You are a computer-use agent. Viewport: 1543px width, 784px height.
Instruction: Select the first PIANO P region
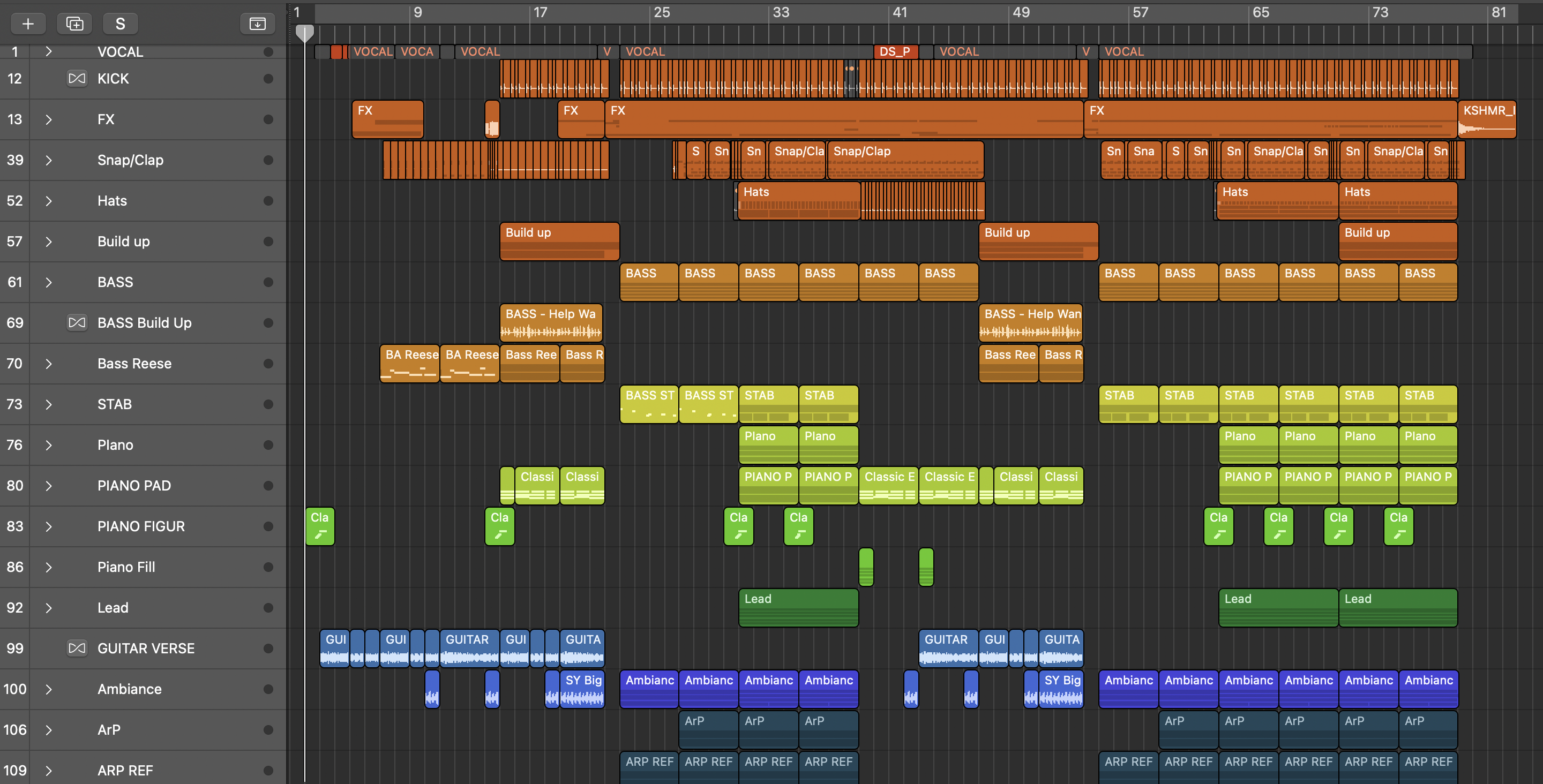(x=768, y=486)
